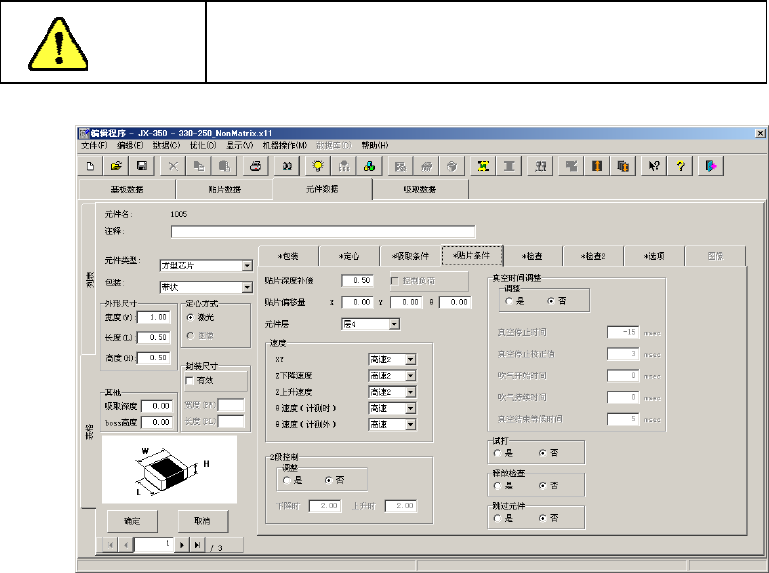Expand the 元件层 combo box
The height and width of the screenshot is (573, 769).
point(394,323)
